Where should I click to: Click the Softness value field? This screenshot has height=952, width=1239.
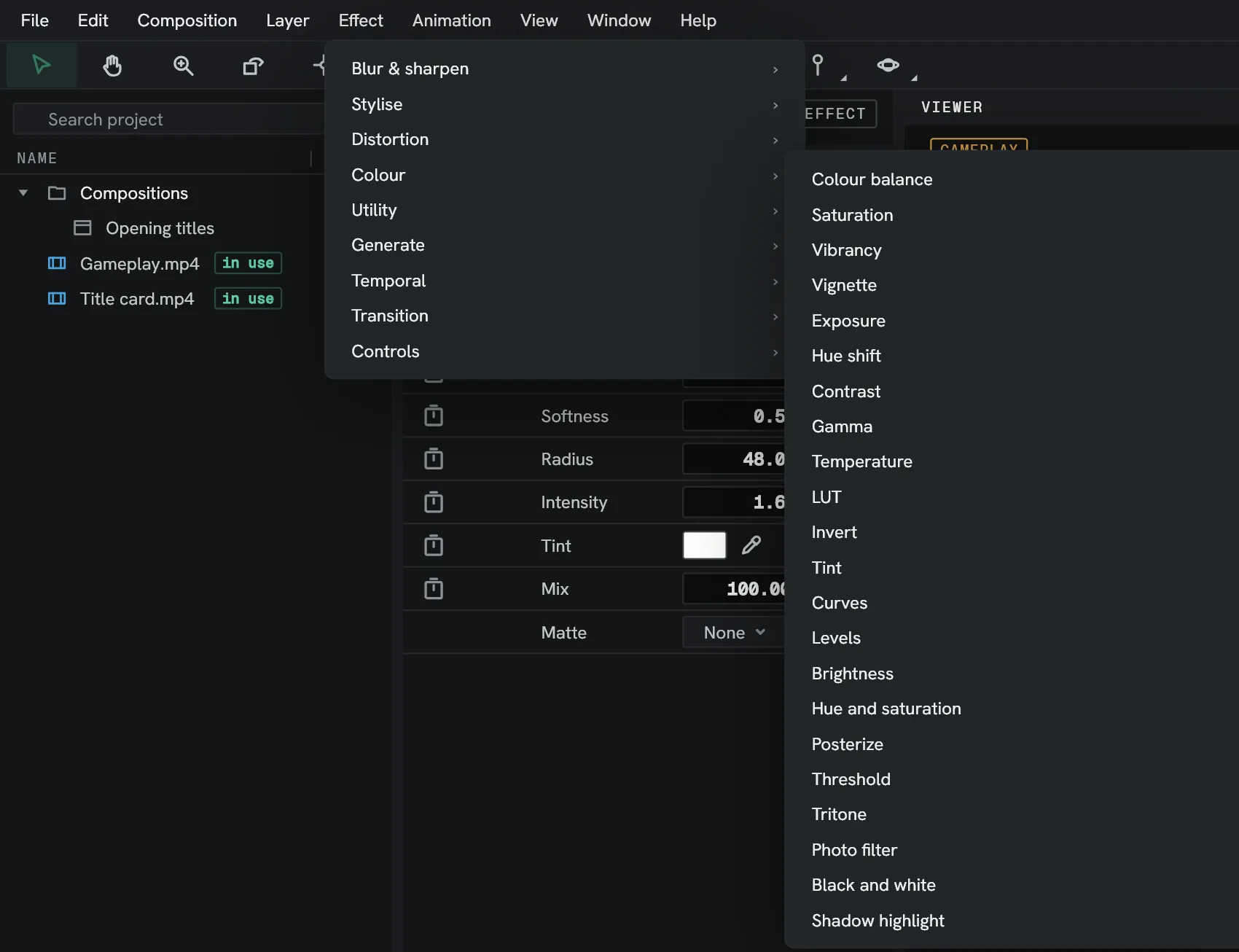click(734, 415)
